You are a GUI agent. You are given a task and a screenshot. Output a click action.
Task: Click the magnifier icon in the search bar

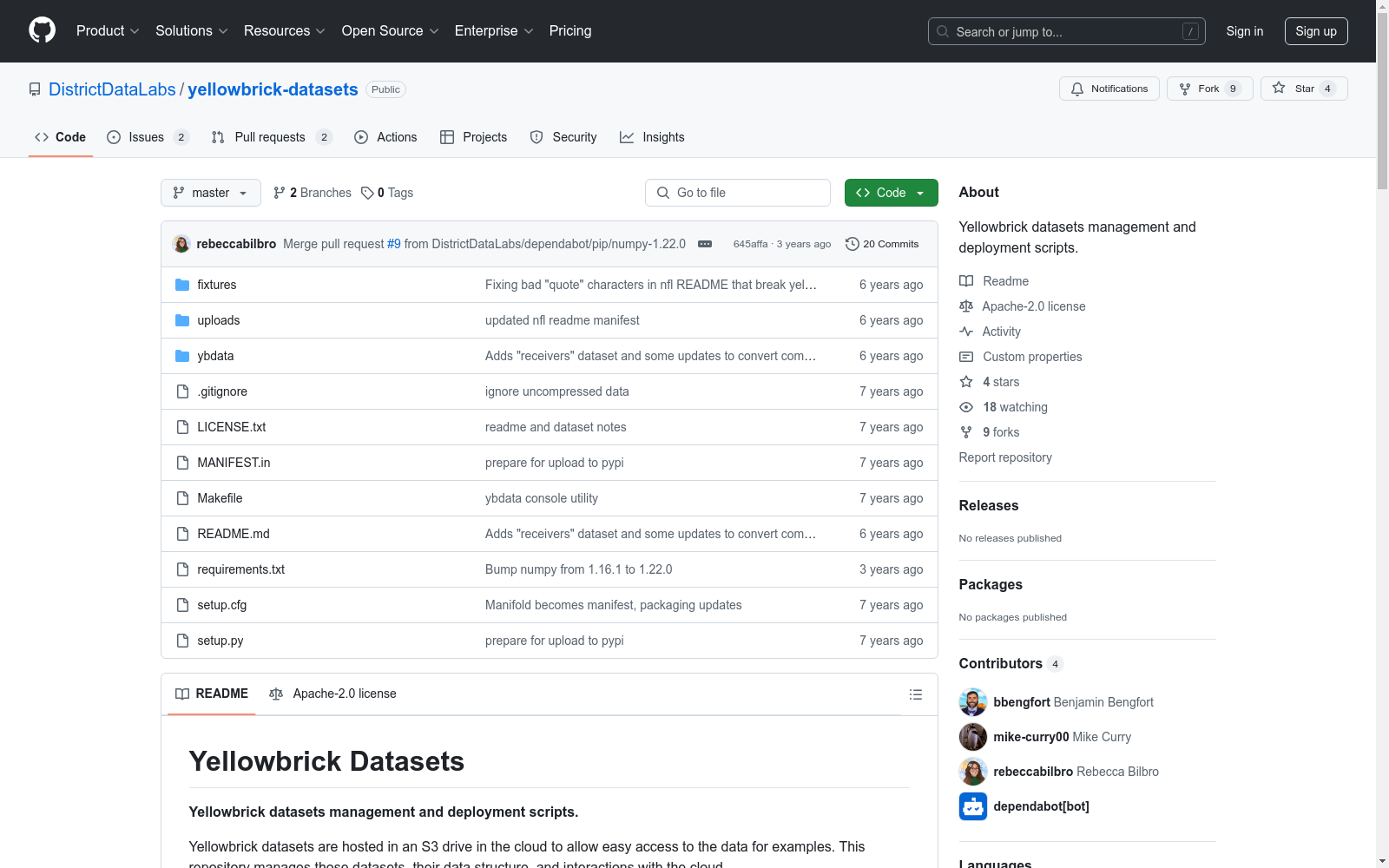tap(943, 31)
